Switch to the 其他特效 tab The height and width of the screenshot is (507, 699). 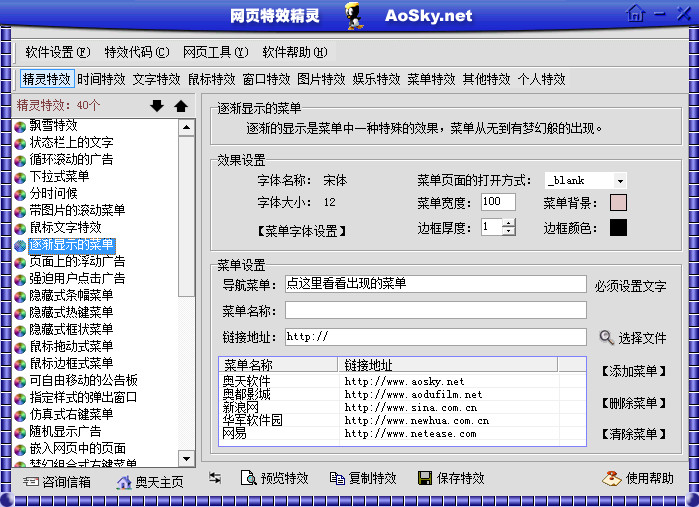tap(486, 79)
